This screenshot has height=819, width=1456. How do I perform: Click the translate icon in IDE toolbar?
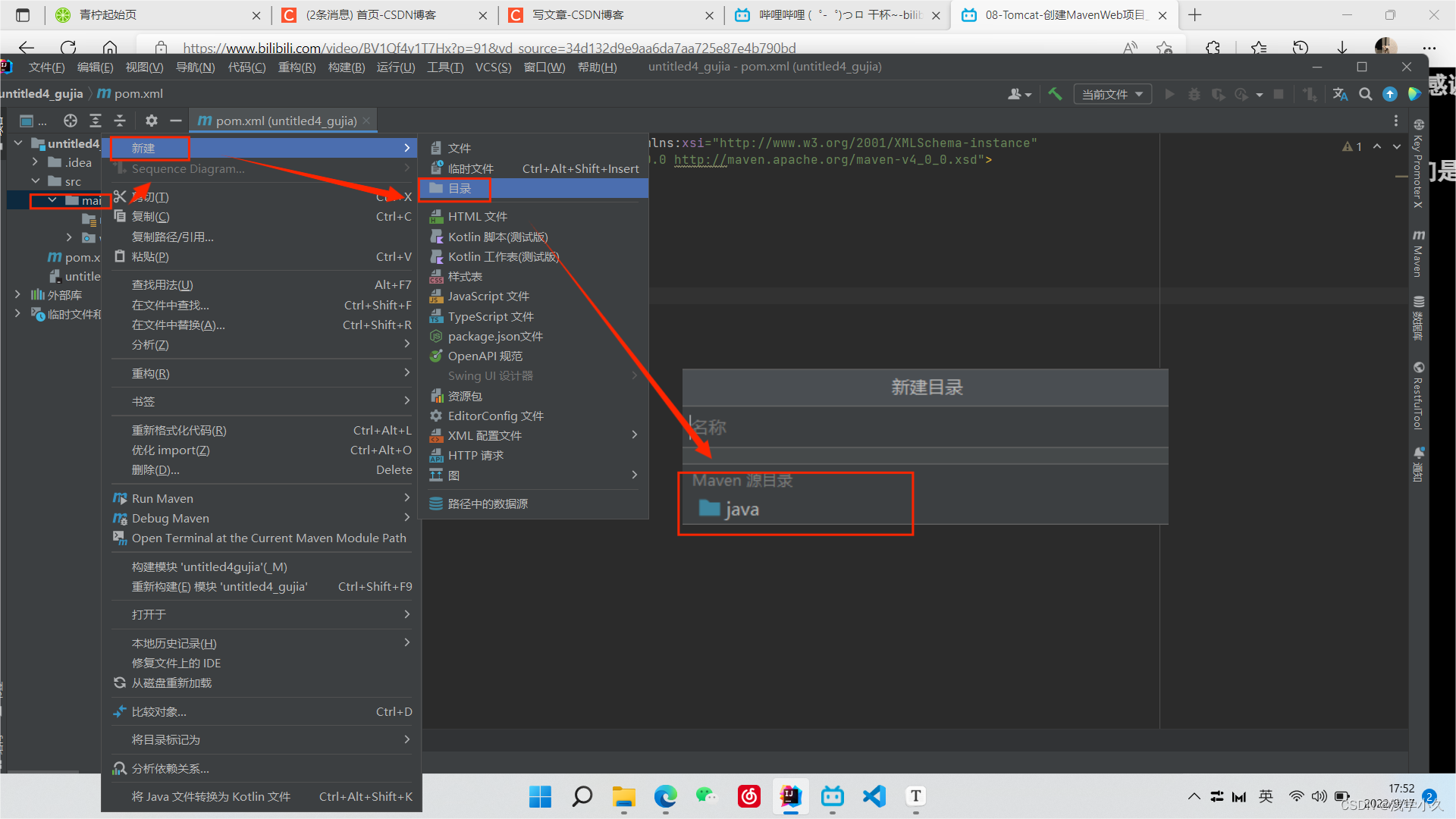click(1340, 94)
